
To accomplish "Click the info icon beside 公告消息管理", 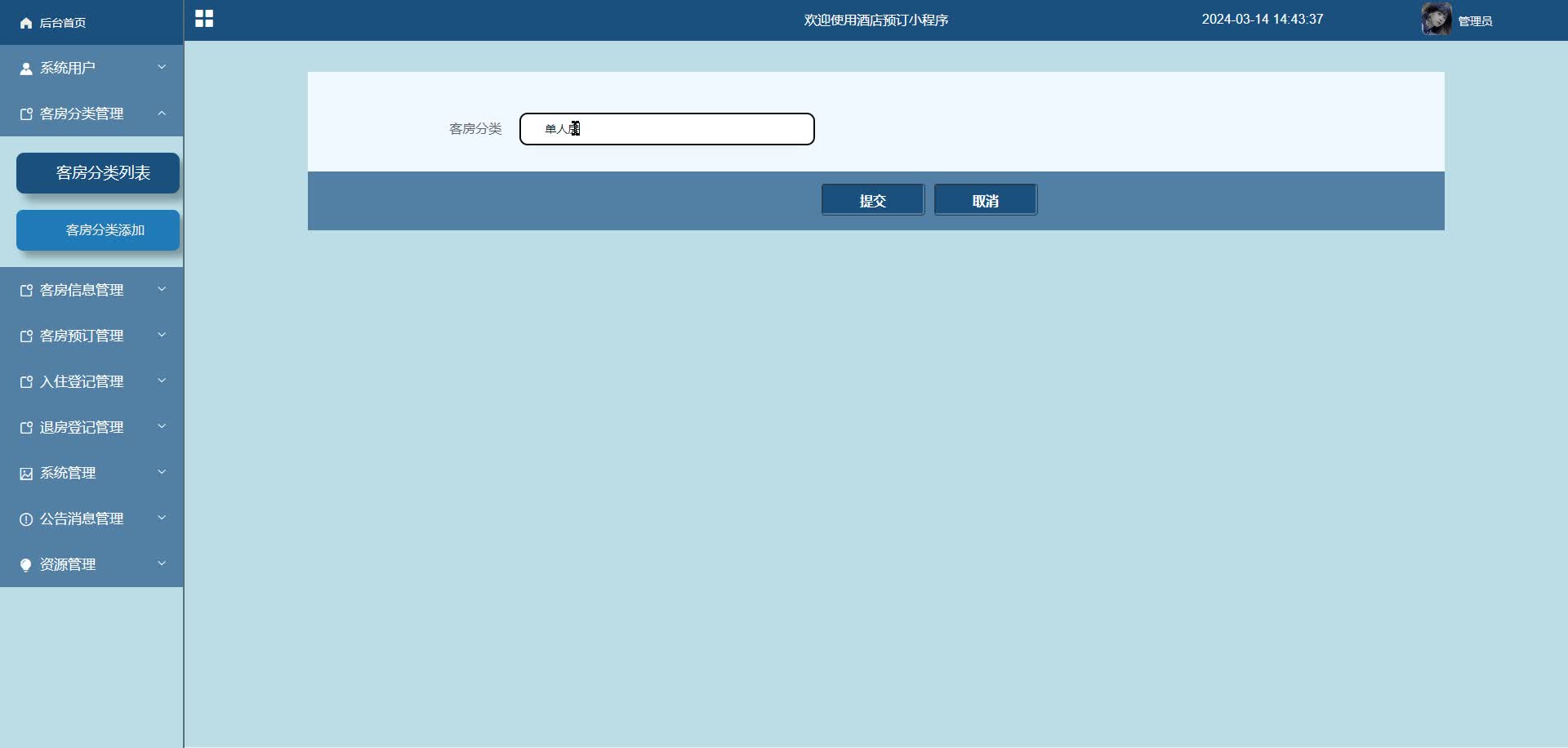I will (x=26, y=519).
